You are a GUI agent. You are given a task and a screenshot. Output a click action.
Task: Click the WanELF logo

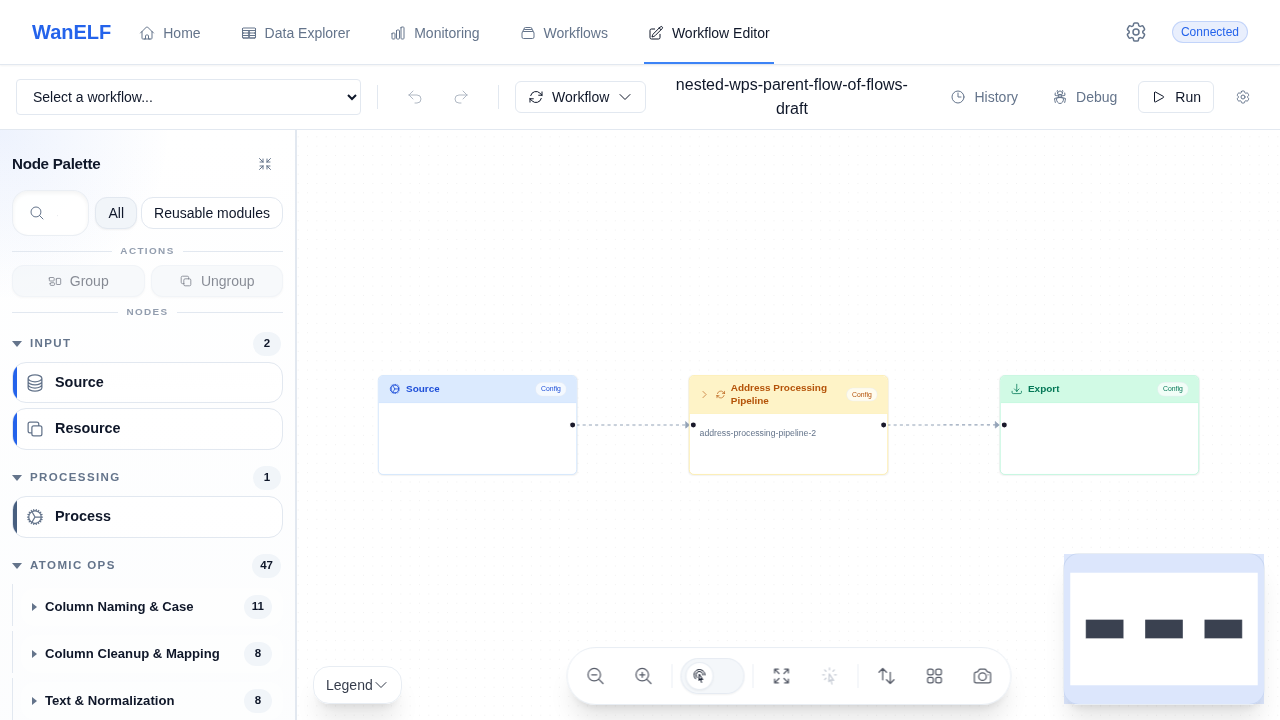71,32
